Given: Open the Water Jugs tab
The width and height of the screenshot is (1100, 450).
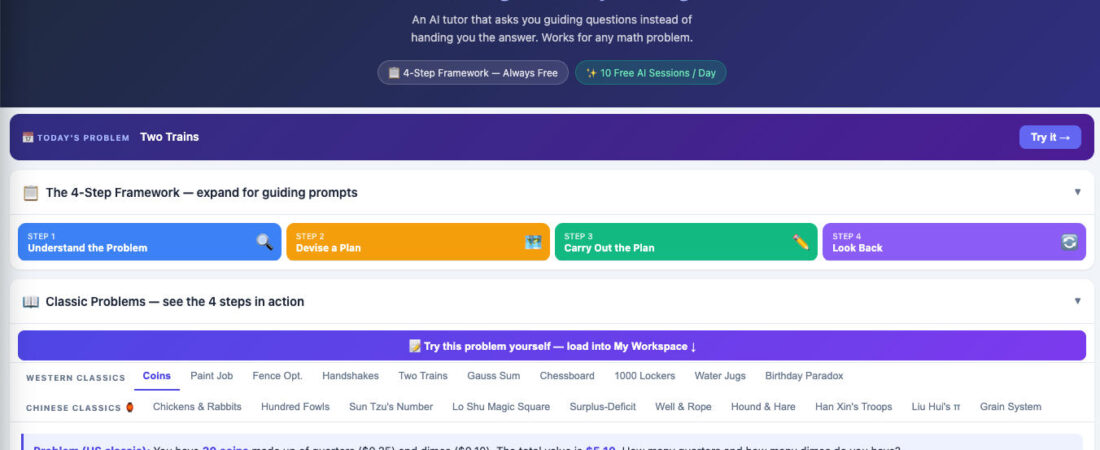Looking at the screenshot, I should click(x=720, y=376).
